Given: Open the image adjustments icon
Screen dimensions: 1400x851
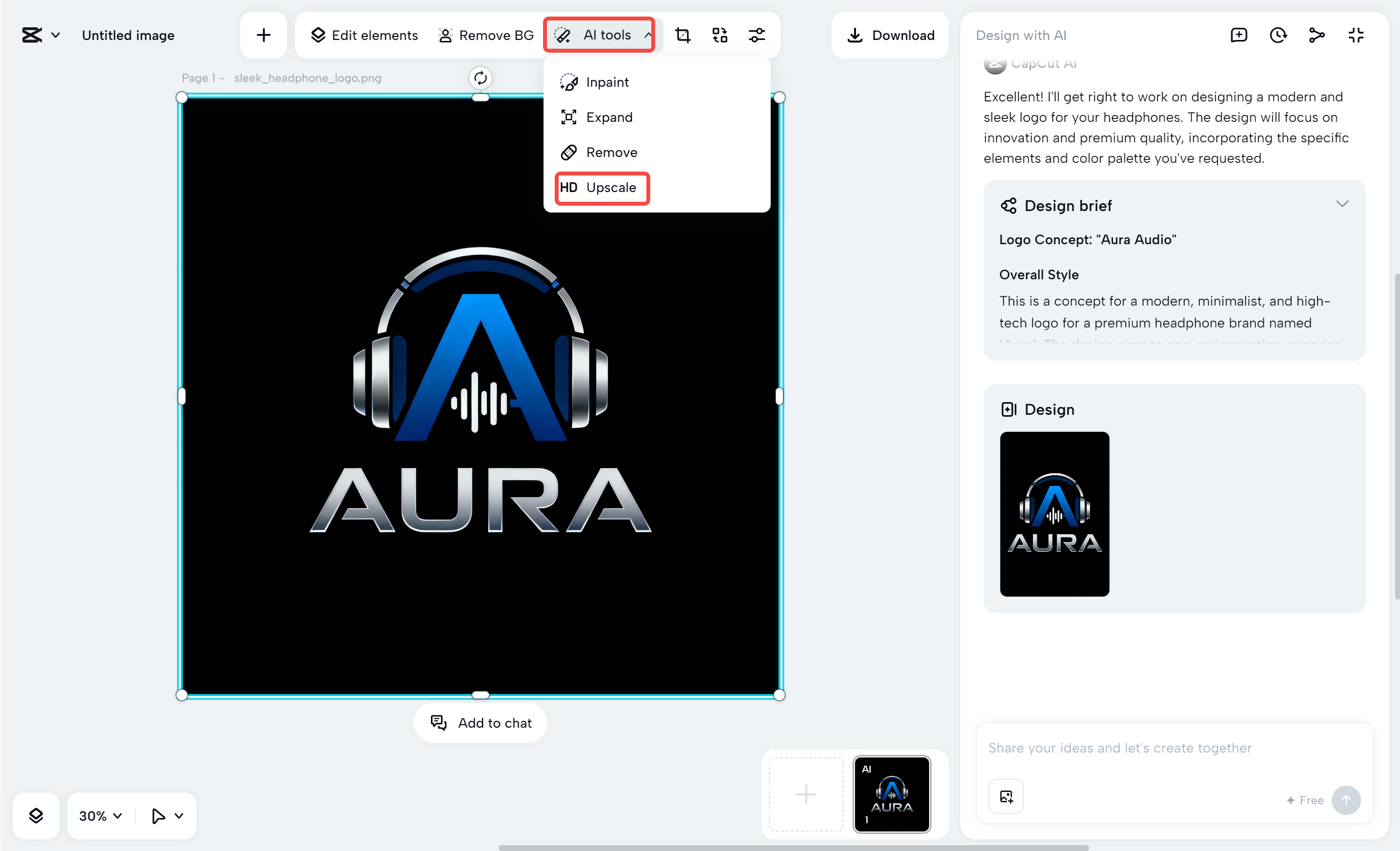Looking at the screenshot, I should 757,35.
